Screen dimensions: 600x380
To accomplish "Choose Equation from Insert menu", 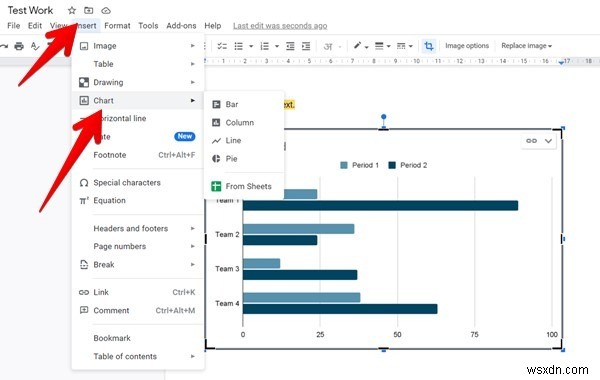I will click(x=137, y=201).
